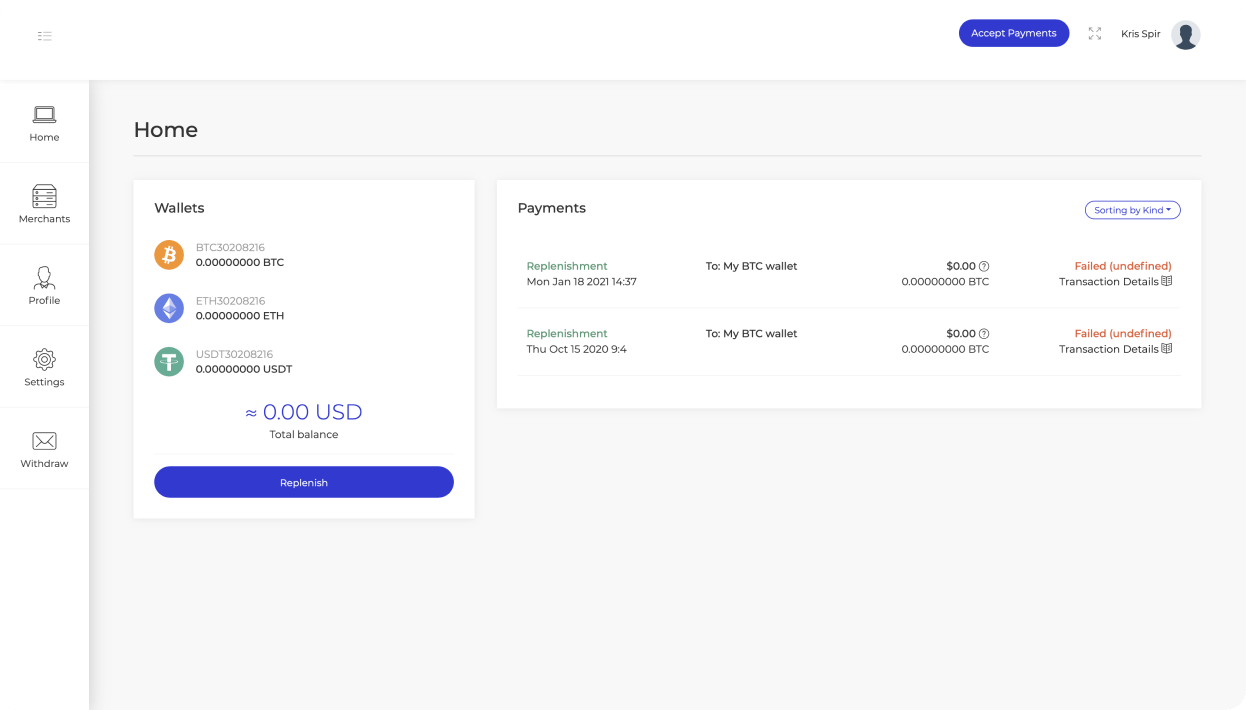
Task: Click the help icon beside second $0.00
Action: (x=984, y=334)
